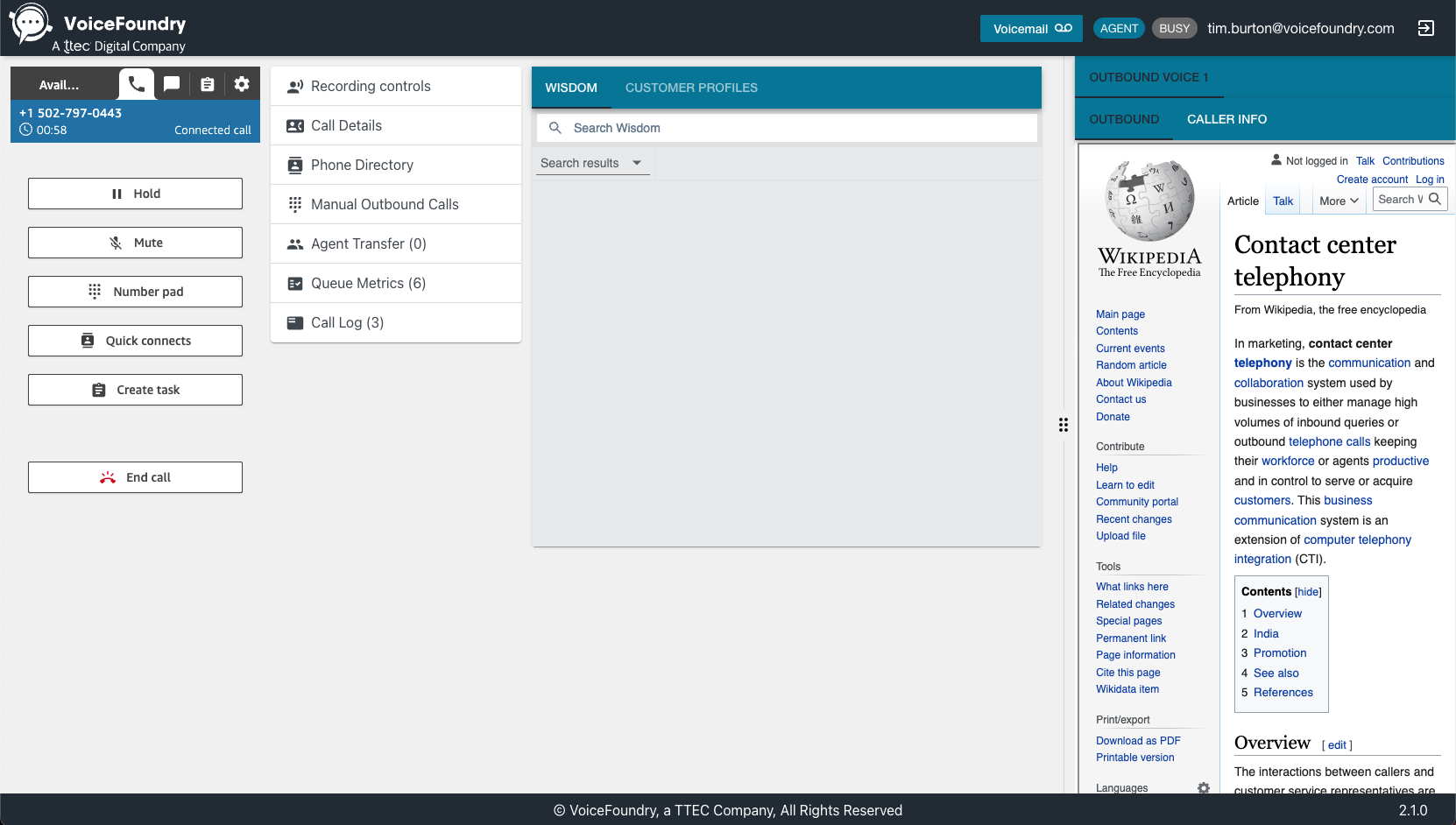Image resolution: width=1456 pixels, height=825 pixels.
Task: Open the tasks clipboard tab icon
Action: point(207,84)
